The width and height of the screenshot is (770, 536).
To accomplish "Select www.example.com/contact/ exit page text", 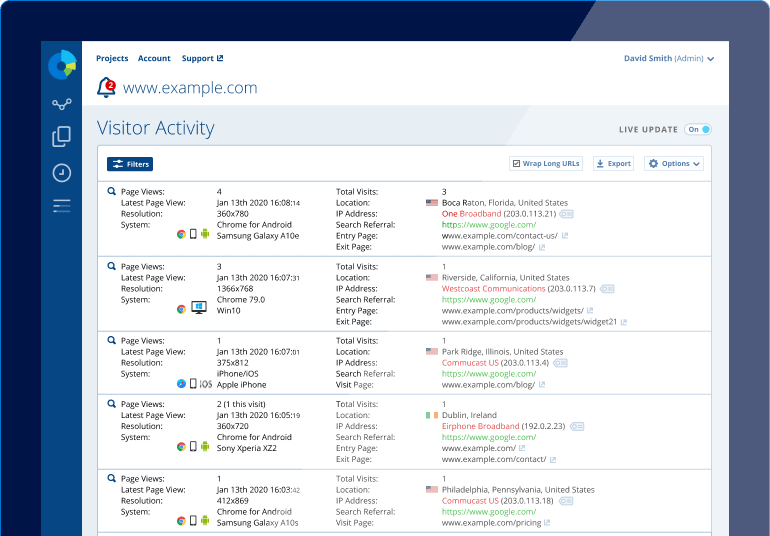I will point(494,459).
